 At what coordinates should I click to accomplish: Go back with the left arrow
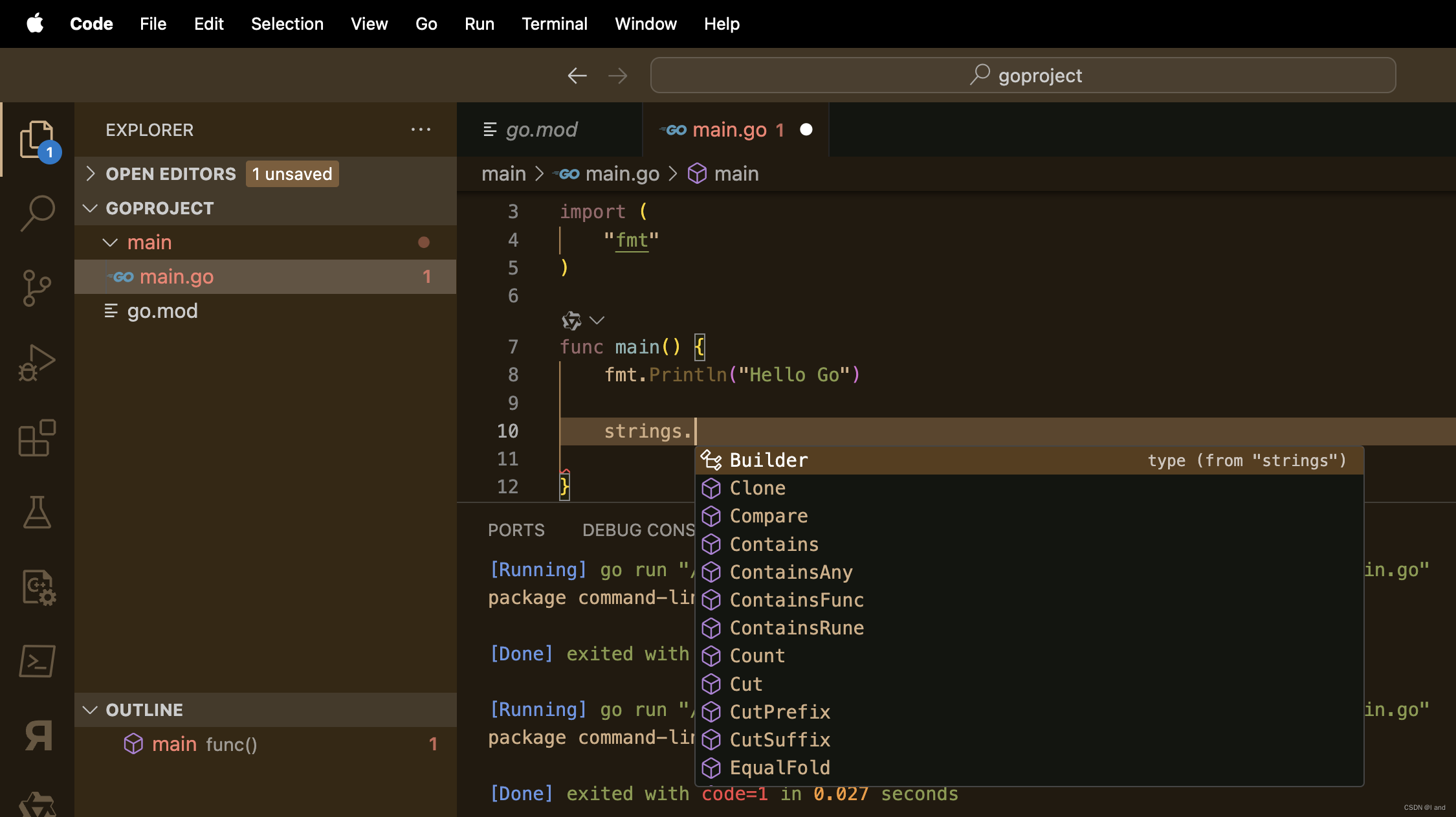(577, 76)
